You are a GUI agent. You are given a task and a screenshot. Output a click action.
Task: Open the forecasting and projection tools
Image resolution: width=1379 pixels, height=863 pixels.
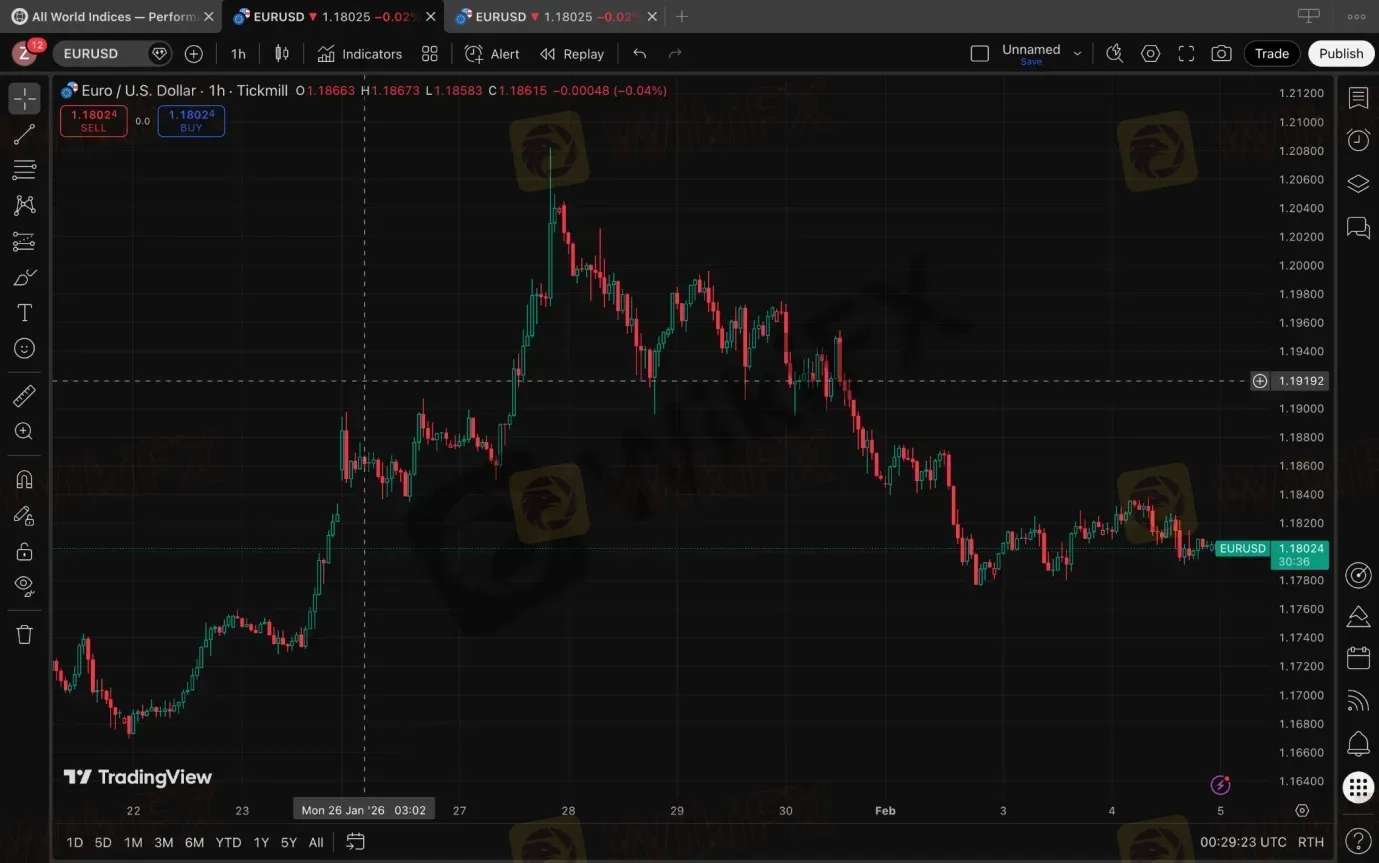tap(25, 241)
